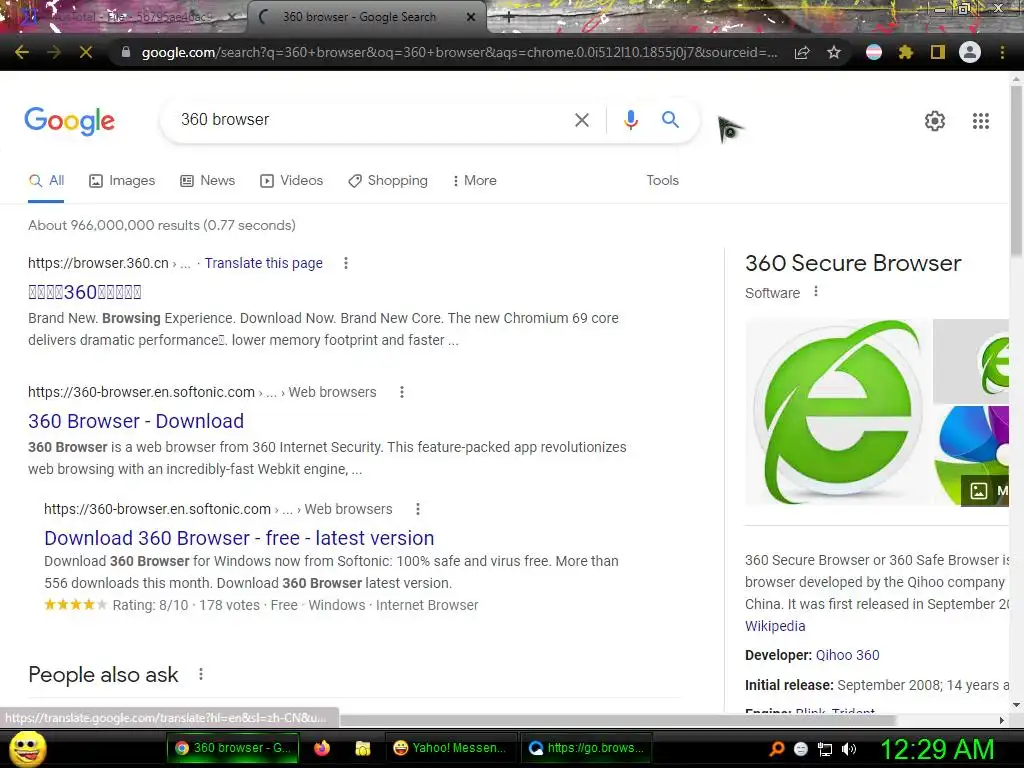Open the People also ask options dots
The height and width of the screenshot is (768, 1024).
coord(200,674)
